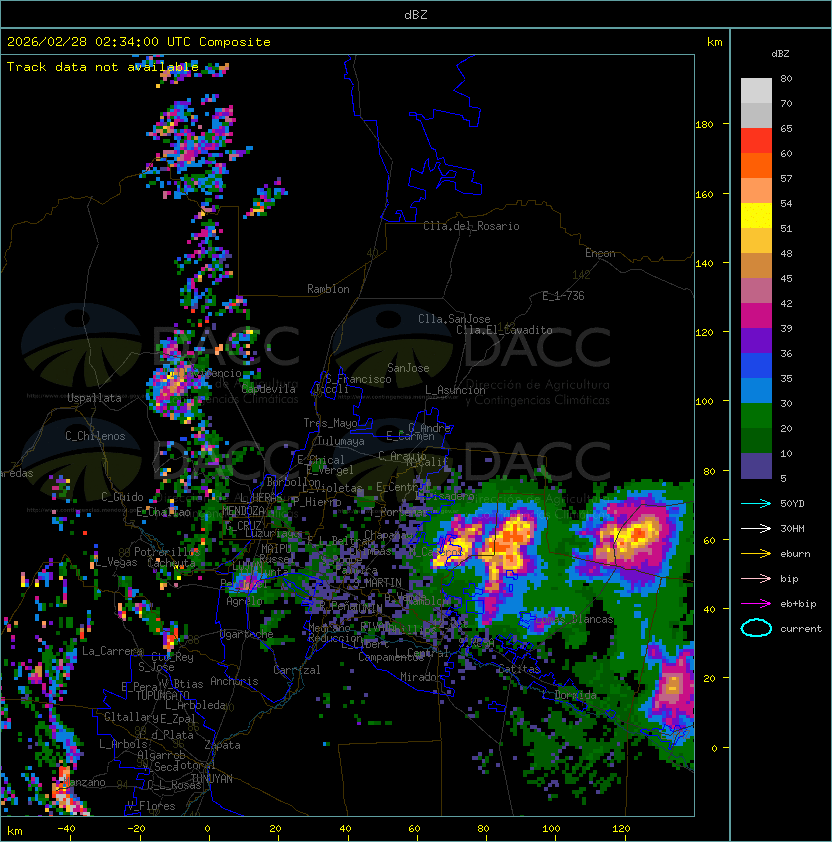Click the 'eburn' legend label
The width and height of the screenshot is (832, 842).
(795, 554)
